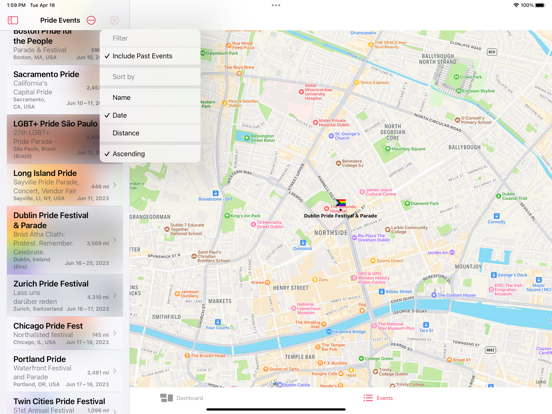Tap Broadstone - DIT transit icon
Image resolution: width=552 pixels, height=414 pixels.
click(x=215, y=193)
